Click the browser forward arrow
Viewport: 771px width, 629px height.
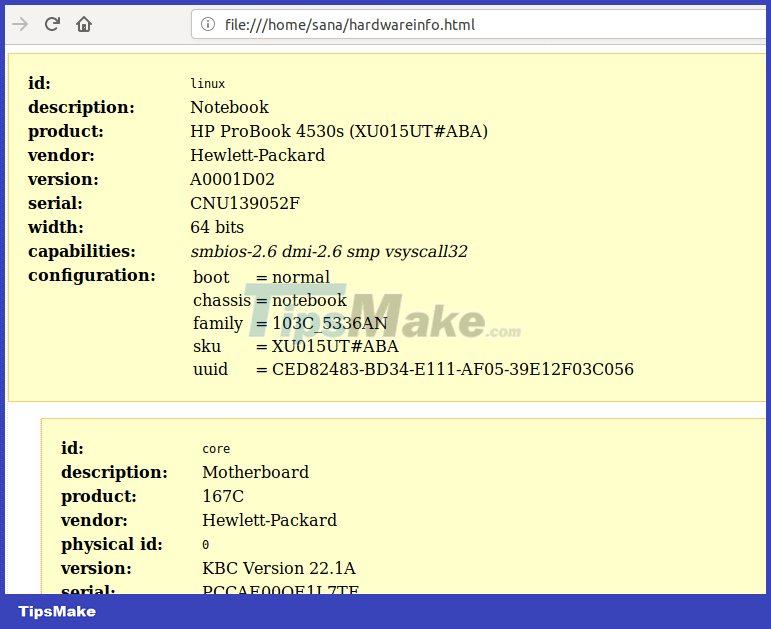coord(20,24)
